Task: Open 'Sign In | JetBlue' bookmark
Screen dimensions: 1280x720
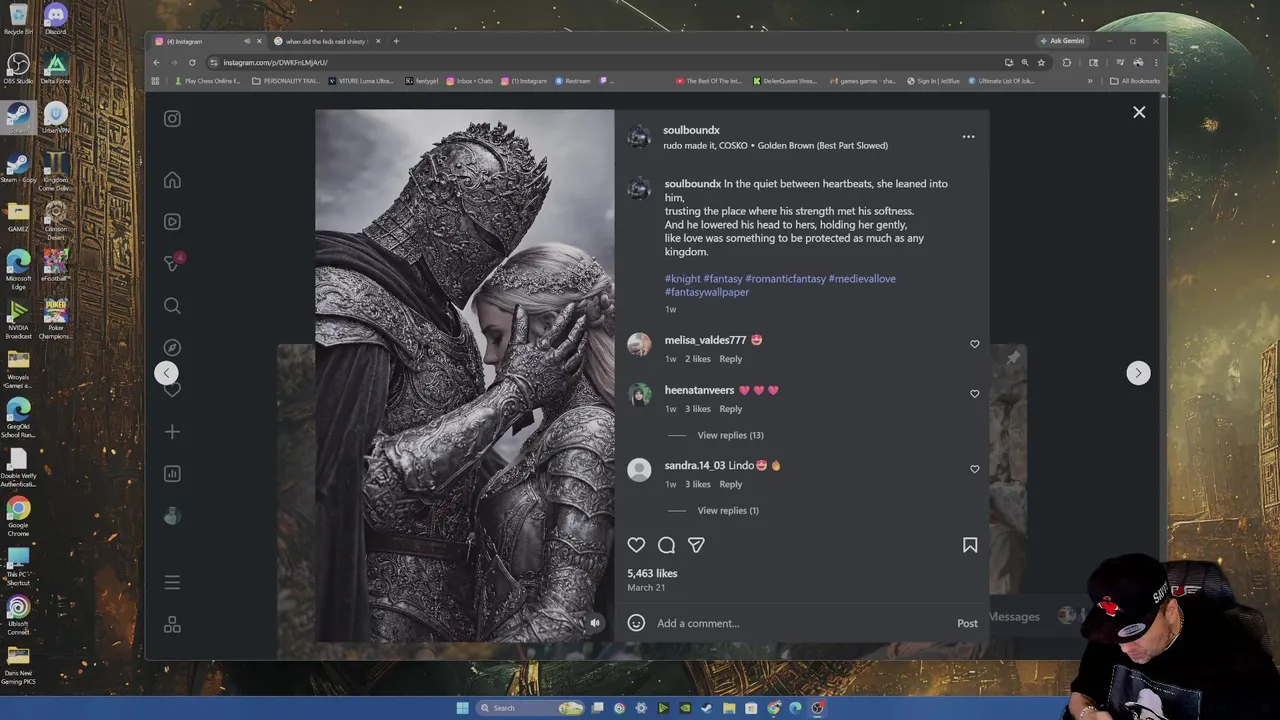Action: [x=934, y=81]
